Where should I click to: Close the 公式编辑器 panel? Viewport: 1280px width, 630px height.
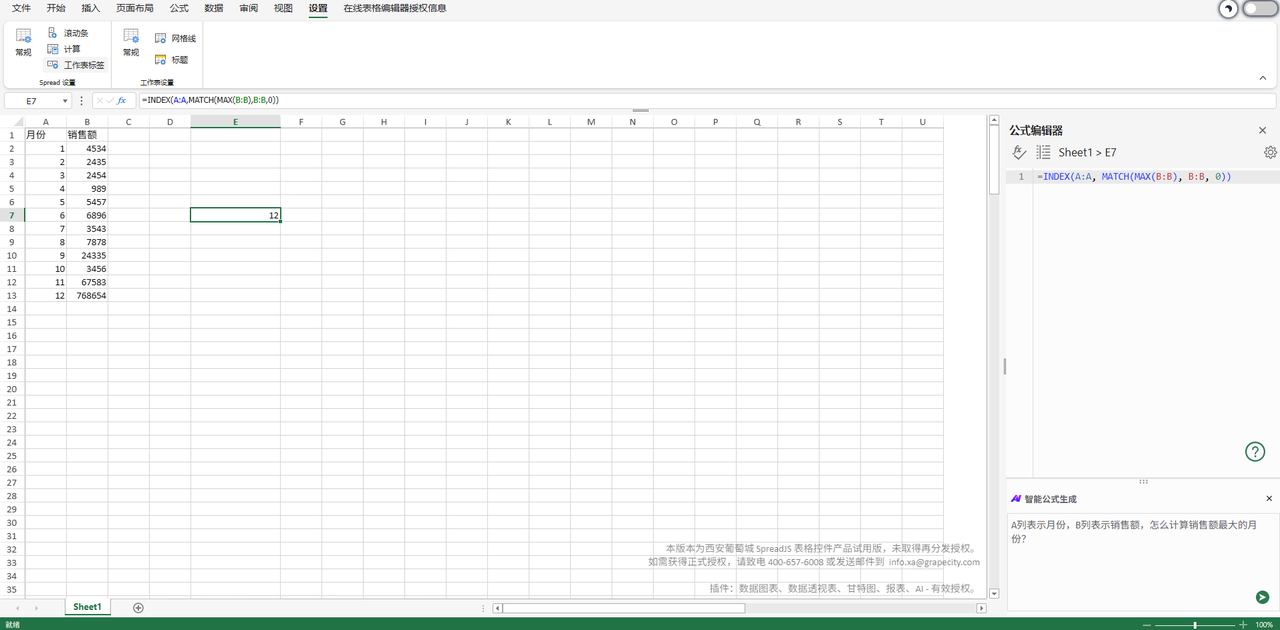click(x=1262, y=131)
